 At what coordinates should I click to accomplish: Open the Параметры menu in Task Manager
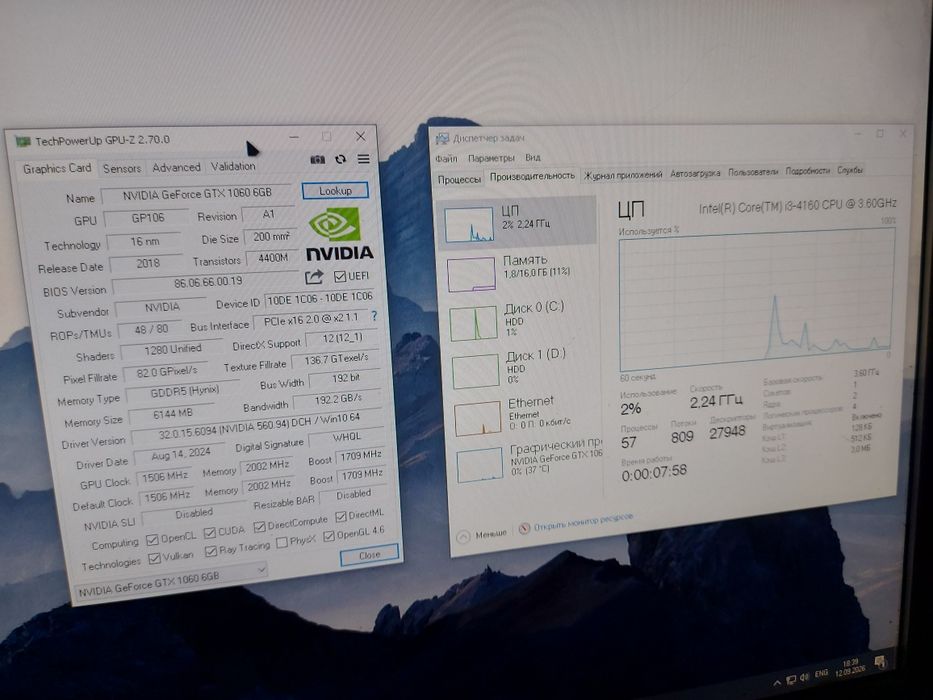pyautogui.click(x=491, y=158)
